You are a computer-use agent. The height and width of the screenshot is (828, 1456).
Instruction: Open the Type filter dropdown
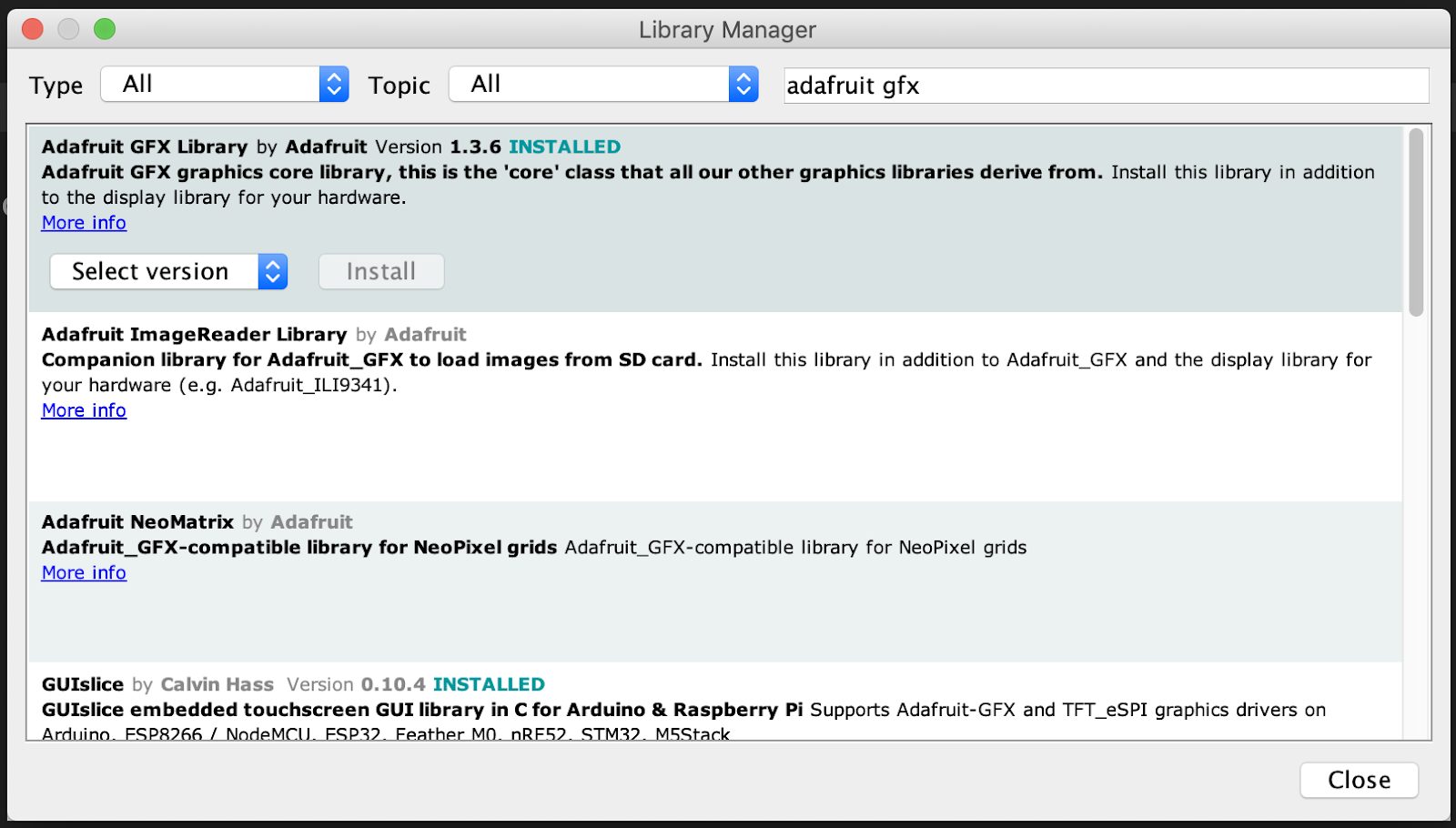[x=225, y=85]
